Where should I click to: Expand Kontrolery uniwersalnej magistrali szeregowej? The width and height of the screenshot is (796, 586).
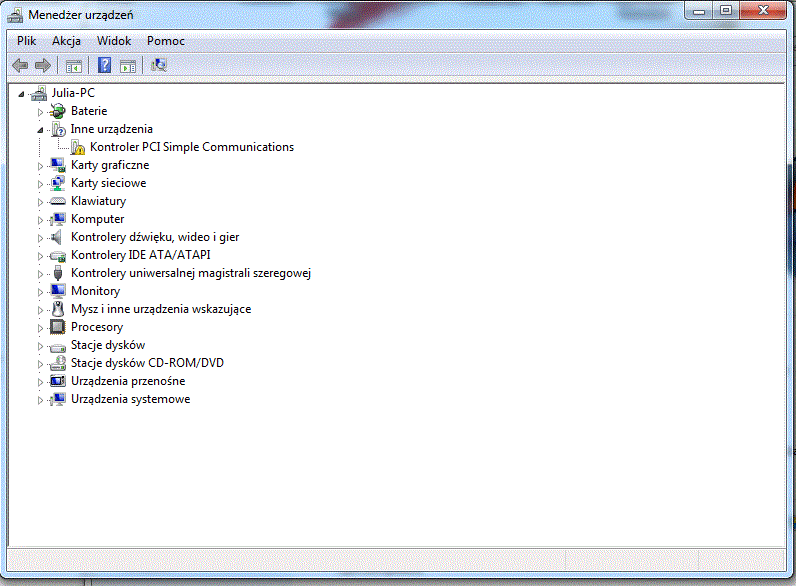40,274
